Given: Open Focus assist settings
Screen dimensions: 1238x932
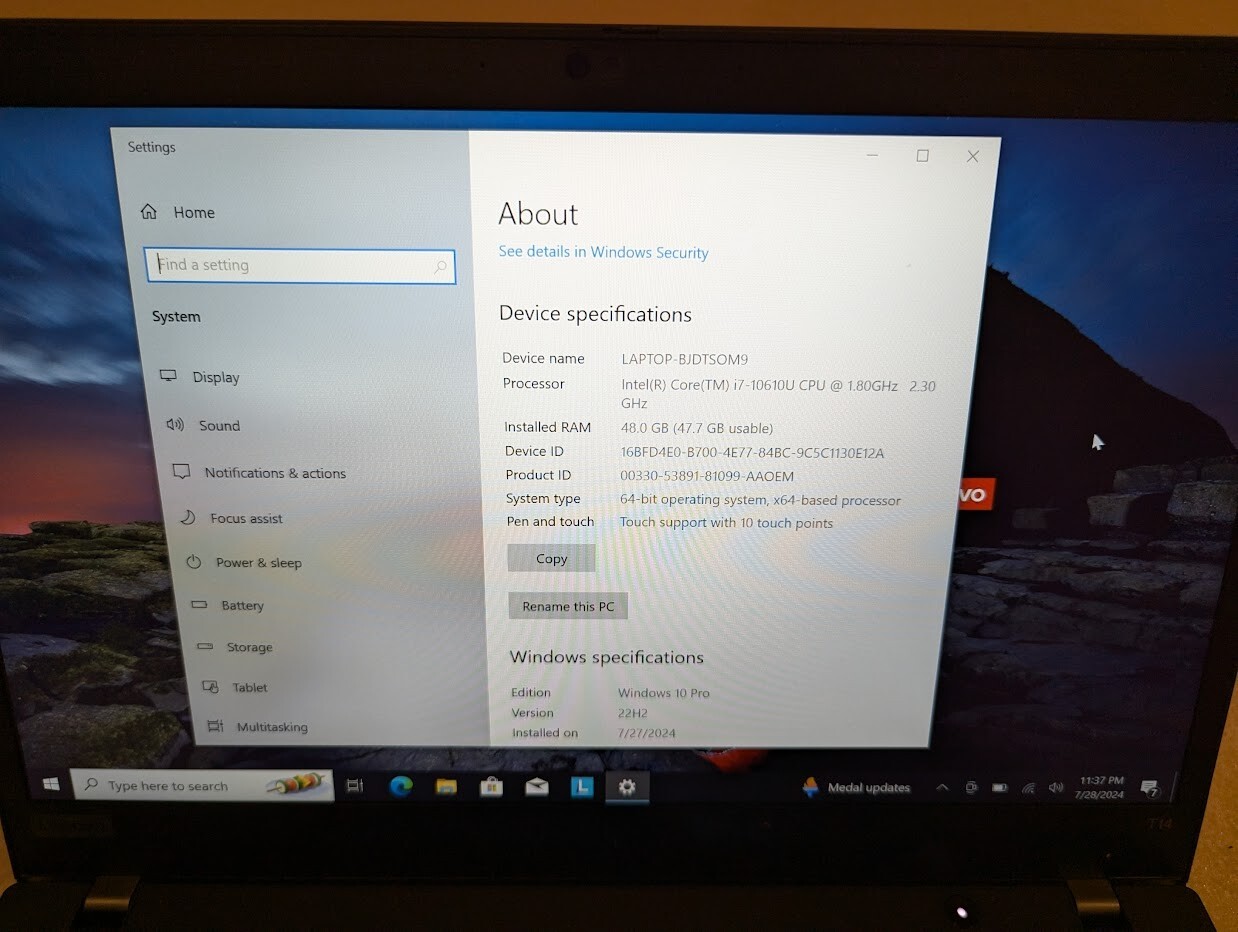Looking at the screenshot, I should click(x=231, y=518).
